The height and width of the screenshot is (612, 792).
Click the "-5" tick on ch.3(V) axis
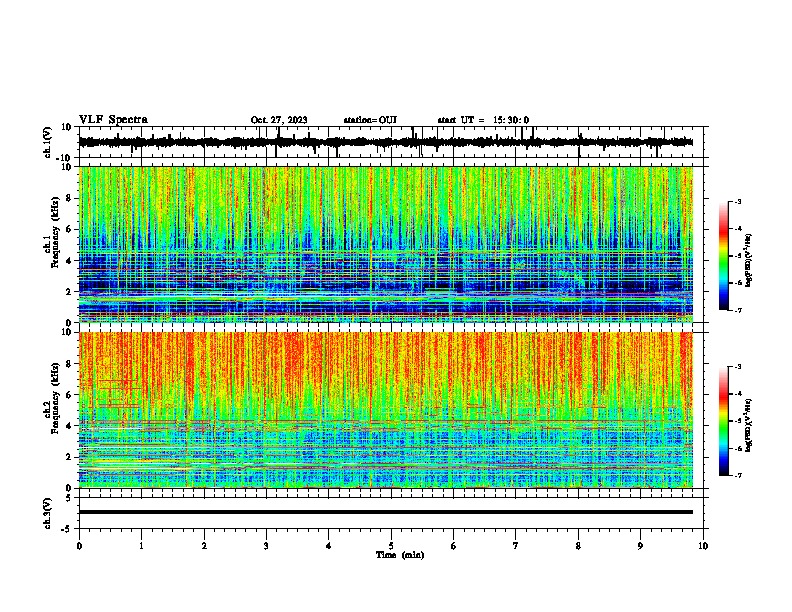coord(67,529)
